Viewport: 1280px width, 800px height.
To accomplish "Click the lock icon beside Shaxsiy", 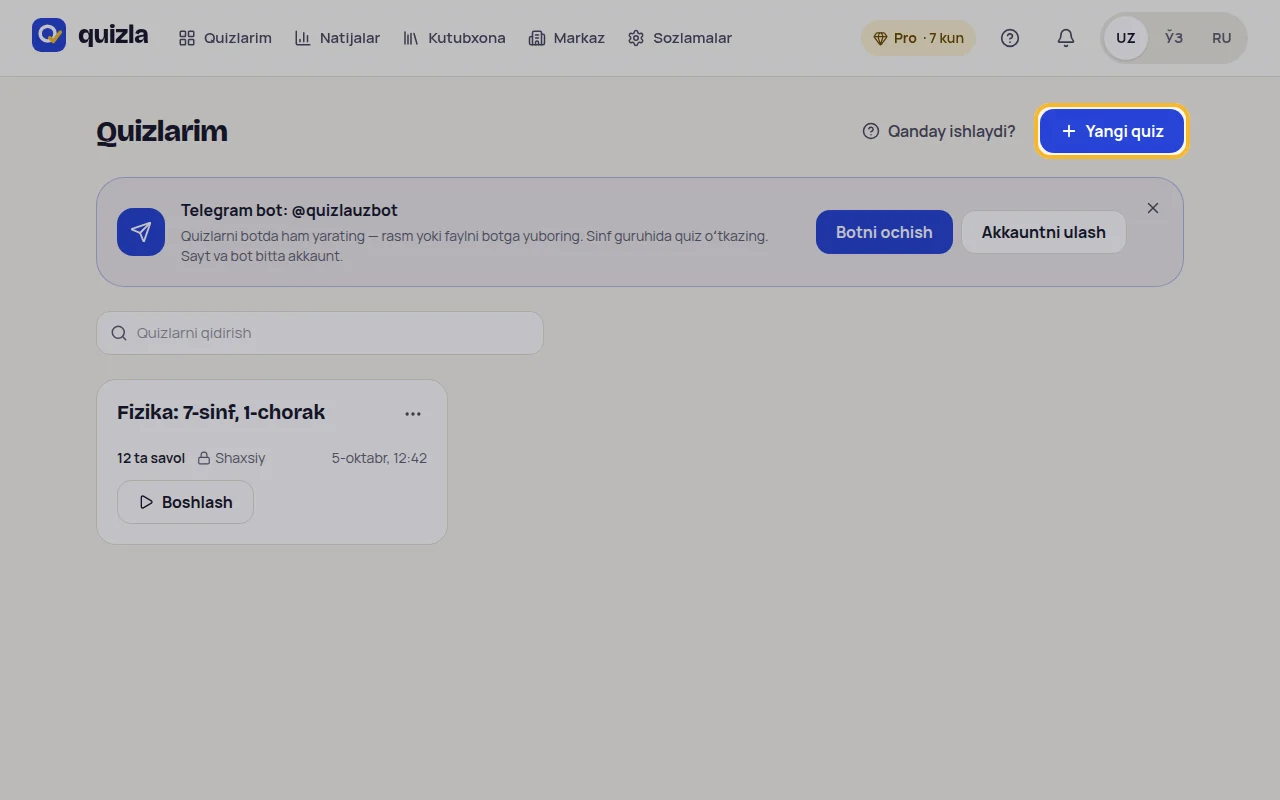I will click(204, 458).
